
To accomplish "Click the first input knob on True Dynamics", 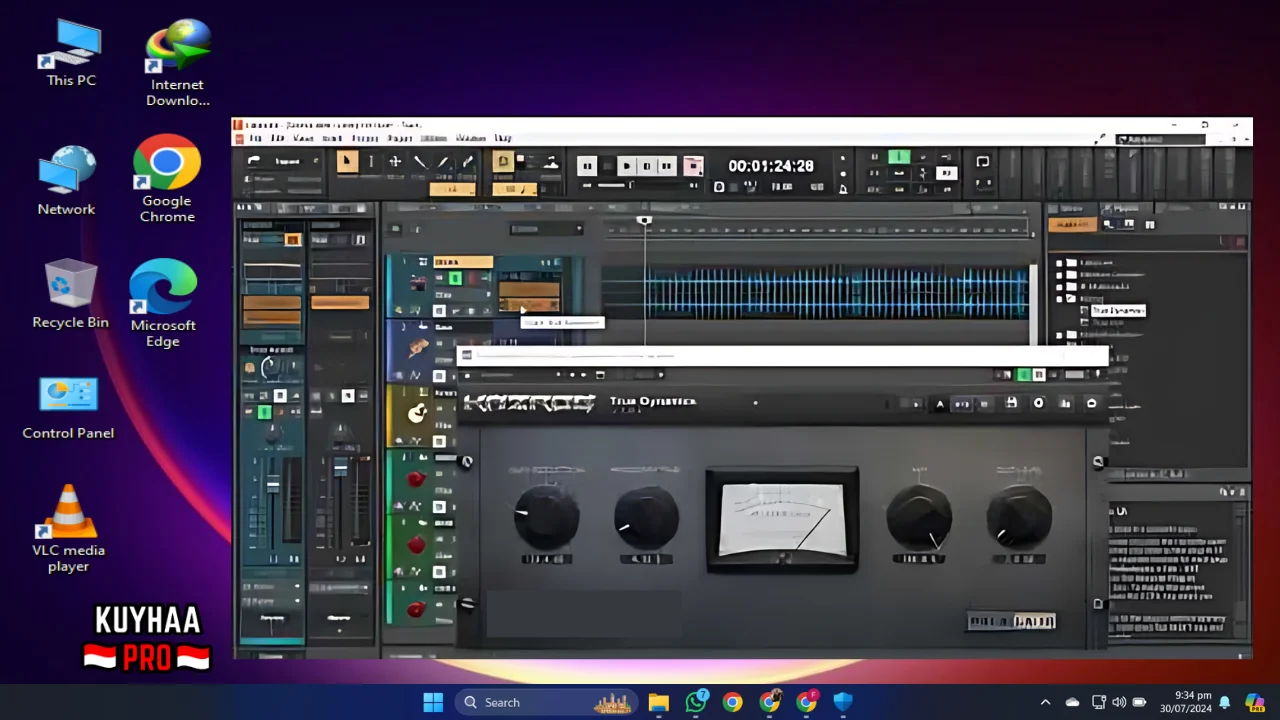I will tap(547, 517).
